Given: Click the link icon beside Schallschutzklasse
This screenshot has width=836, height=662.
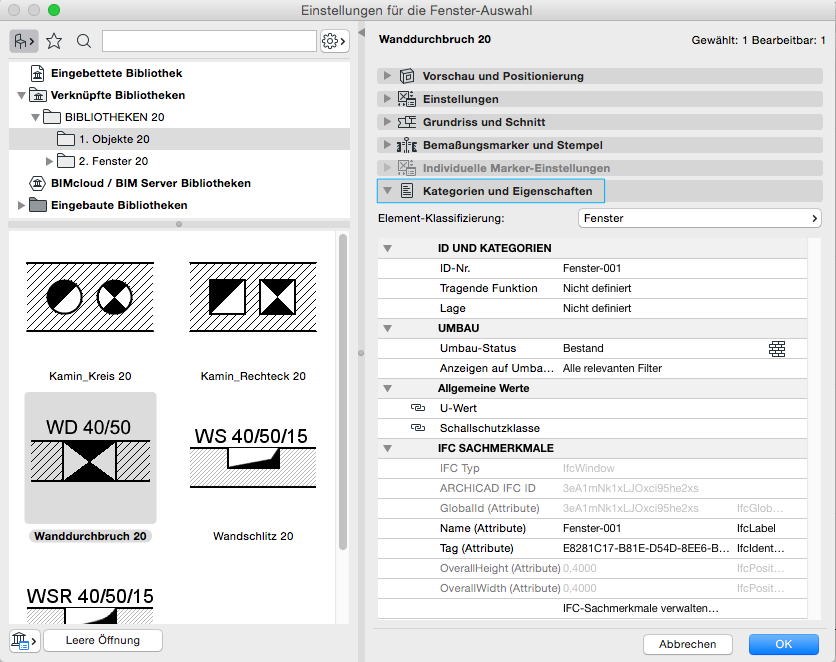Looking at the screenshot, I should (x=418, y=427).
